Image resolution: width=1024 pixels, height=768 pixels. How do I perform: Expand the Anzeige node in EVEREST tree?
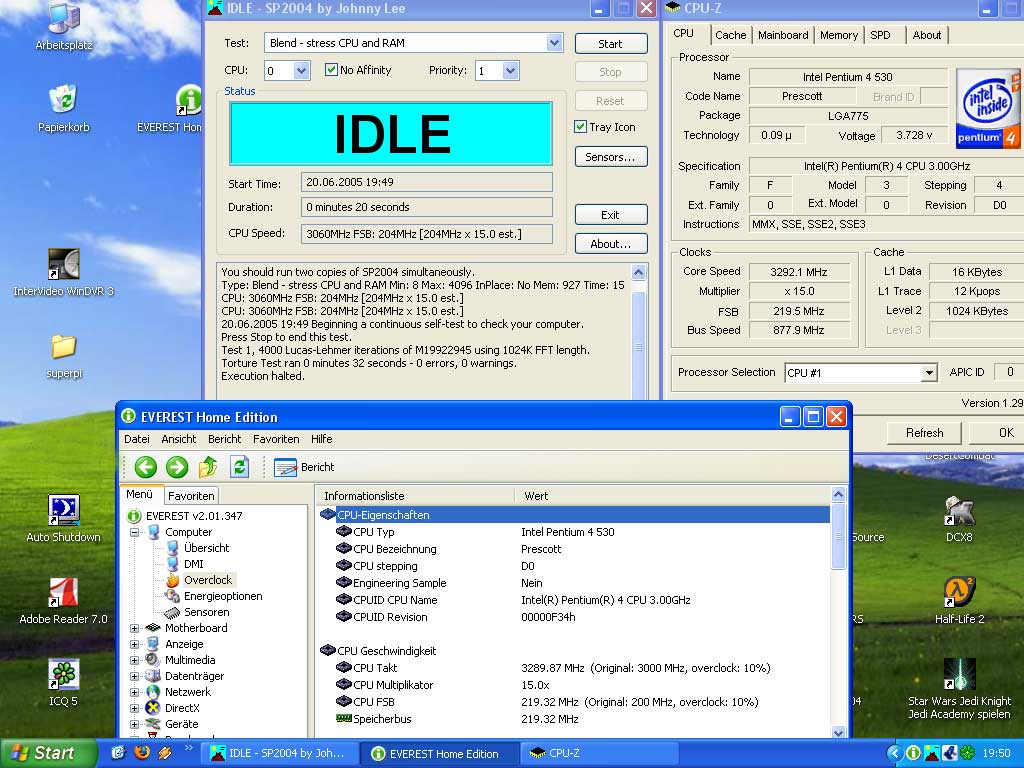135,644
